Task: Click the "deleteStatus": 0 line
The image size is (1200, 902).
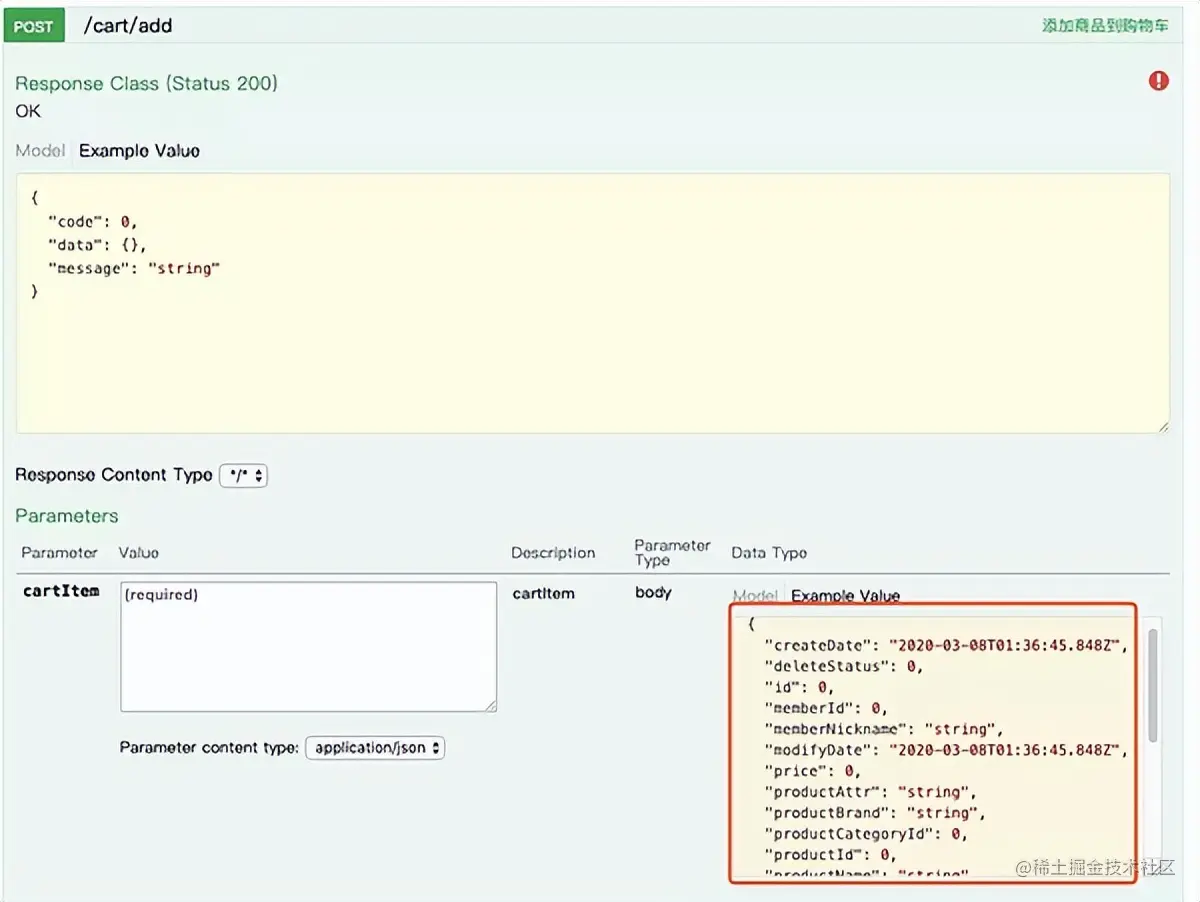Action: (843, 666)
